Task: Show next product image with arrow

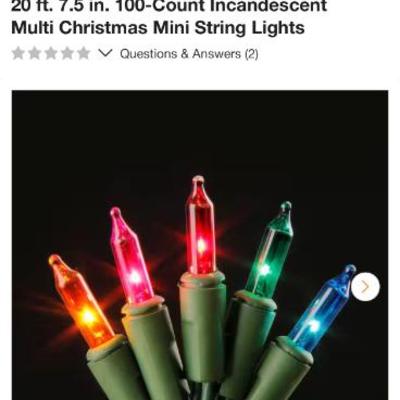Action: pos(365,287)
